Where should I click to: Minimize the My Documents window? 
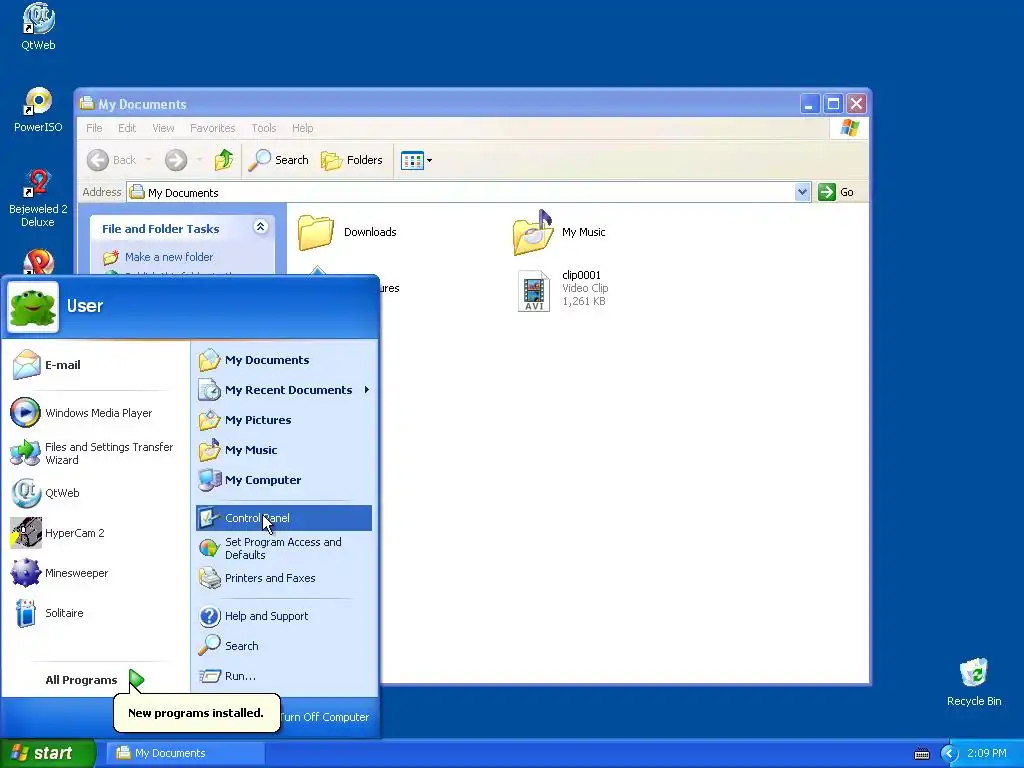(809, 104)
